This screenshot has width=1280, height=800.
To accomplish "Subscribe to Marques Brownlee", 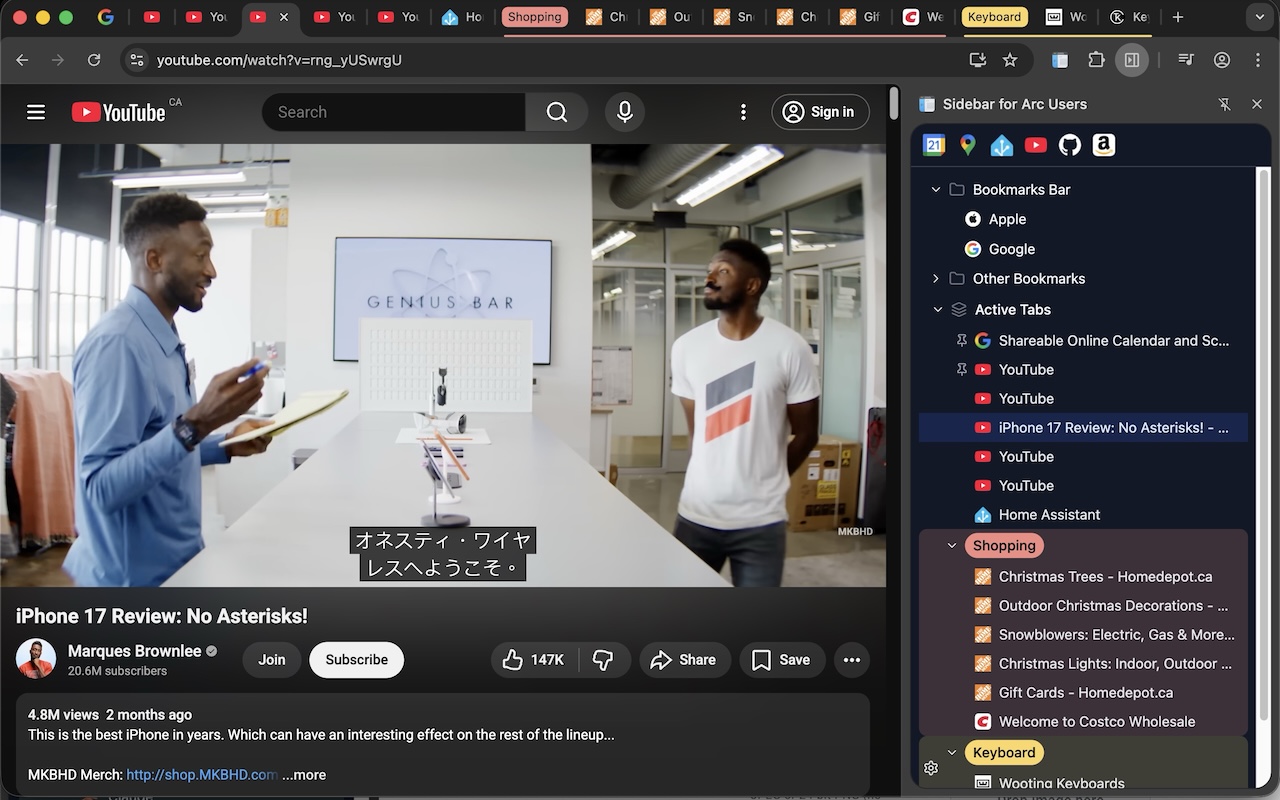I will (x=357, y=660).
